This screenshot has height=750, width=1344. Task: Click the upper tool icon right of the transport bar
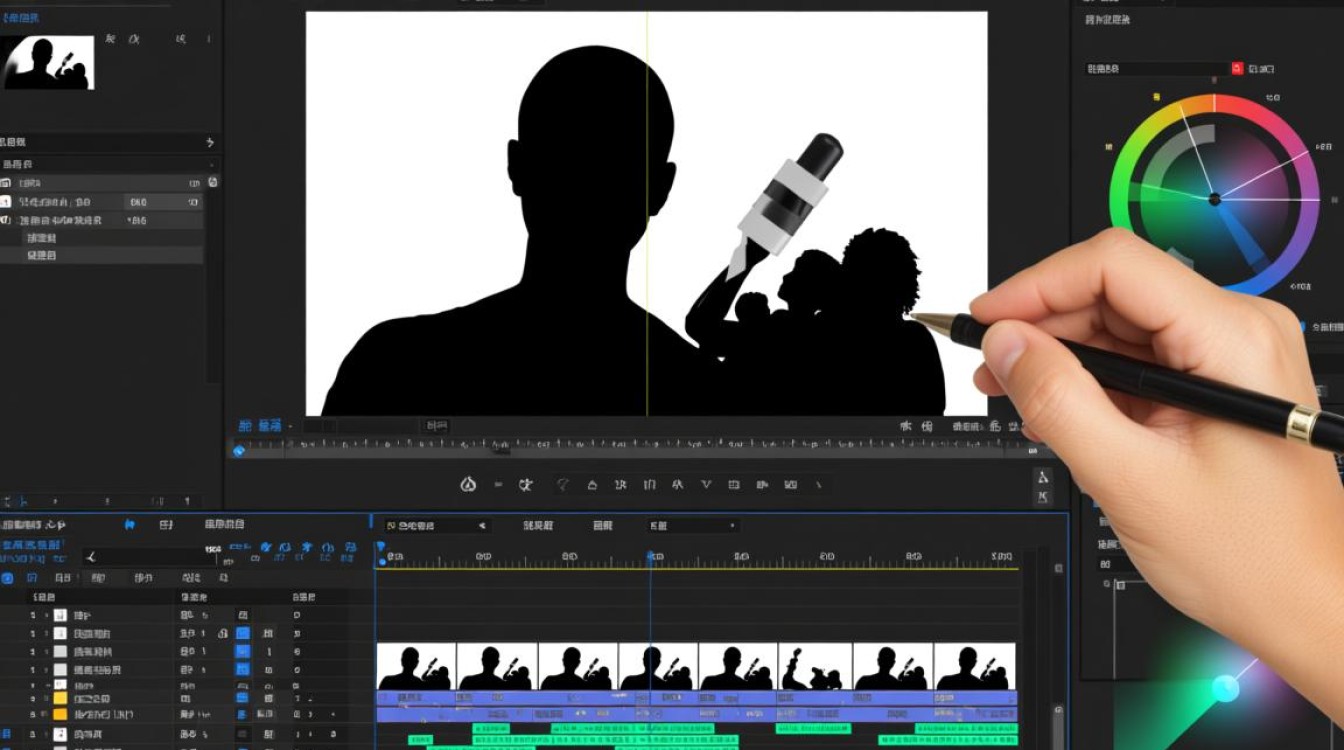click(x=1043, y=477)
